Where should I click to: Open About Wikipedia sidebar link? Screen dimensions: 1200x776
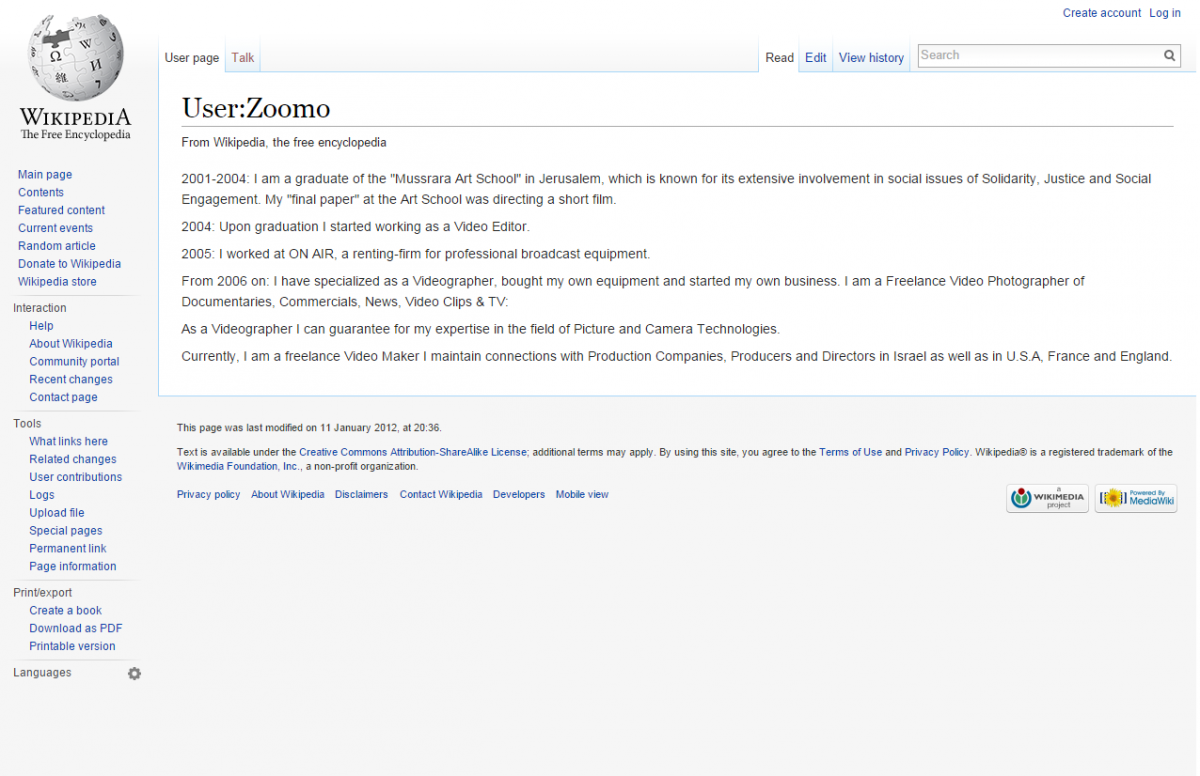point(71,344)
